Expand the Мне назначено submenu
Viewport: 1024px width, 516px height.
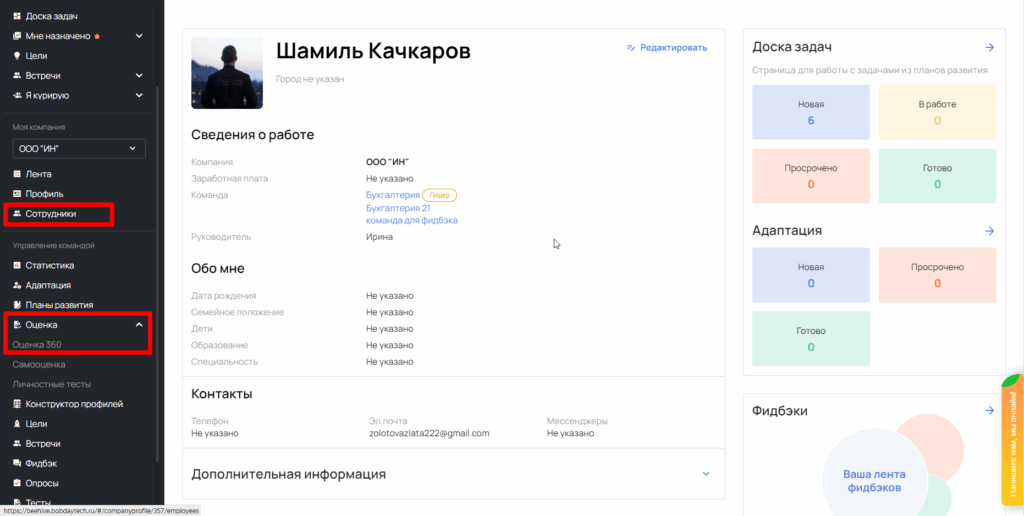[139, 36]
